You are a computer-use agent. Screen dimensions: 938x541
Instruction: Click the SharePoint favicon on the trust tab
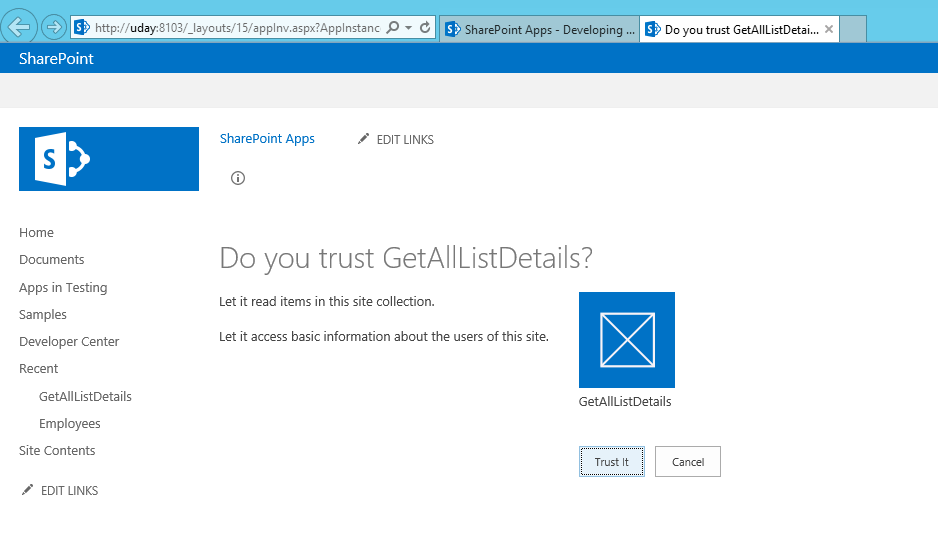coord(653,29)
